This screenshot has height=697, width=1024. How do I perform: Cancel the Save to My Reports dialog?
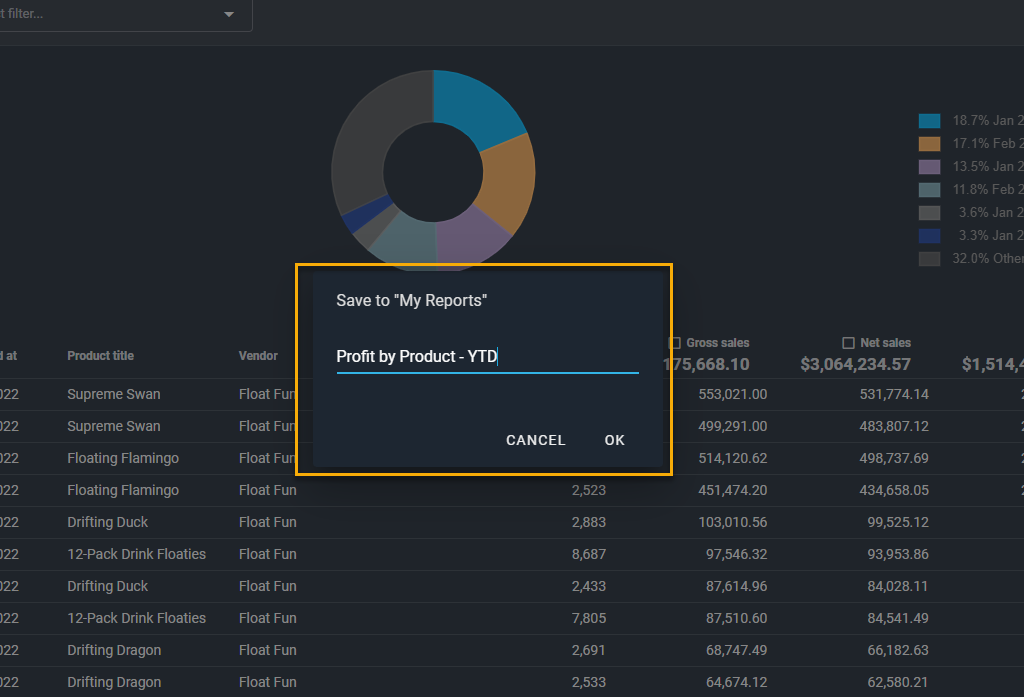pos(535,440)
